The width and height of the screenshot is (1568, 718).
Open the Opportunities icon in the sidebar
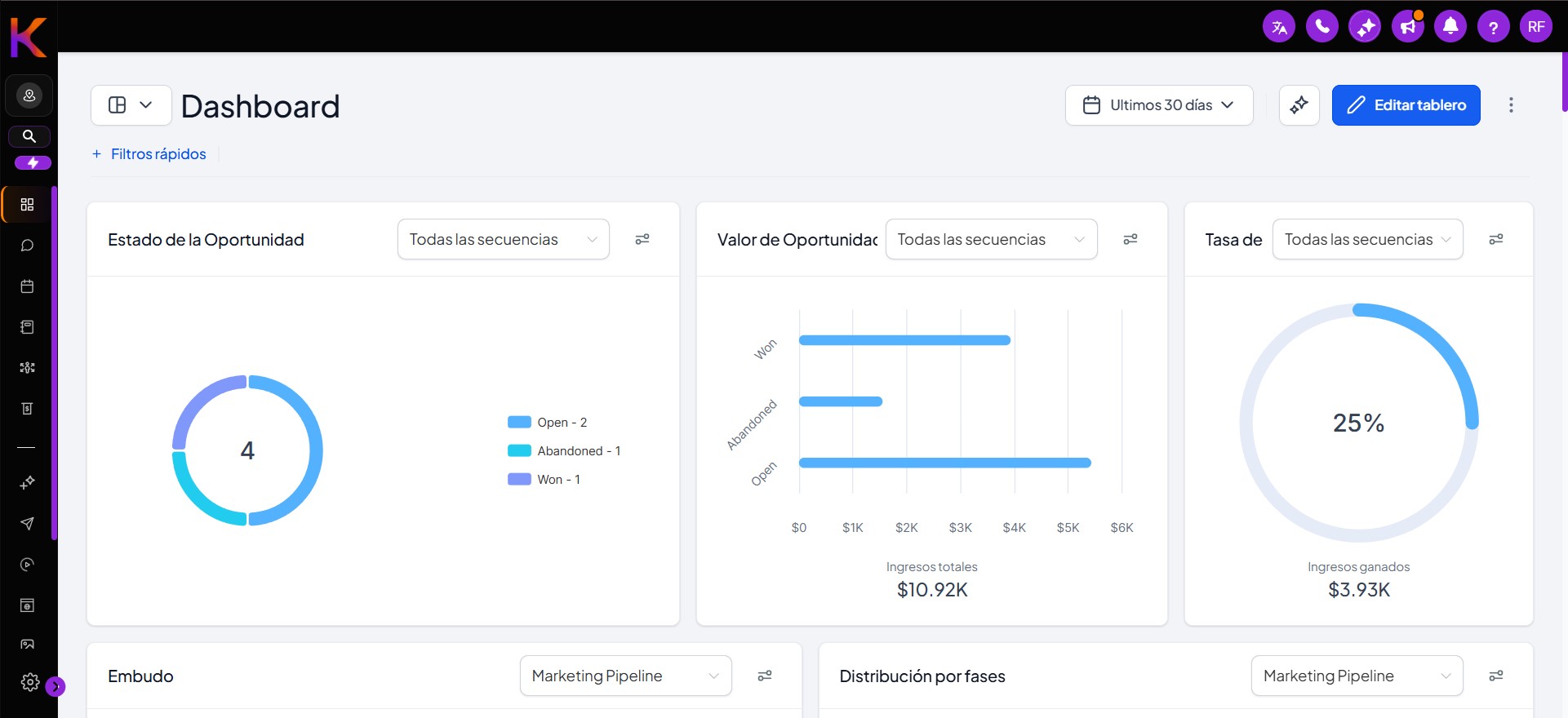[27, 368]
